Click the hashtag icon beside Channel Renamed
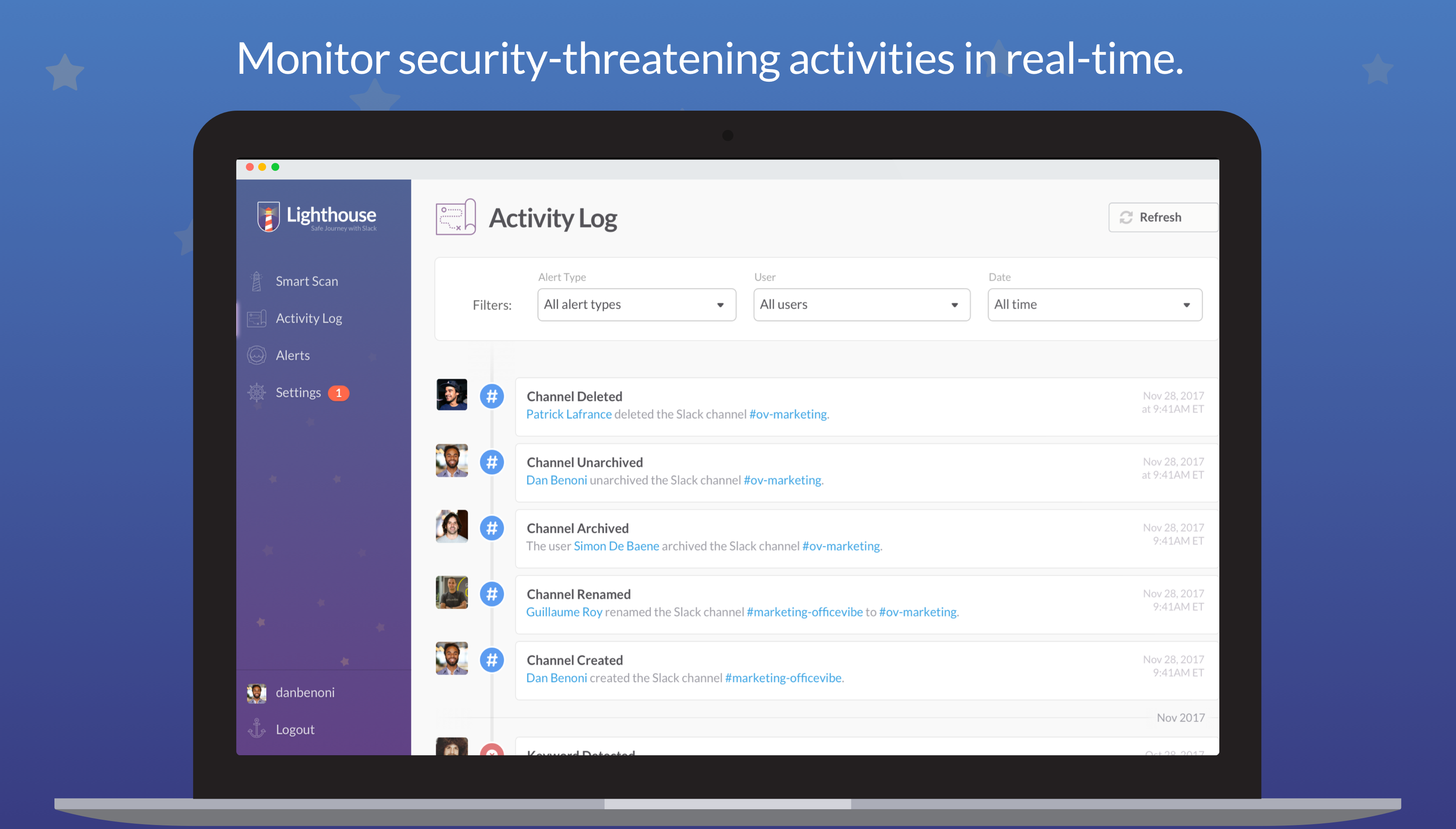Viewport: 1456px width, 829px height. pos(492,594)
